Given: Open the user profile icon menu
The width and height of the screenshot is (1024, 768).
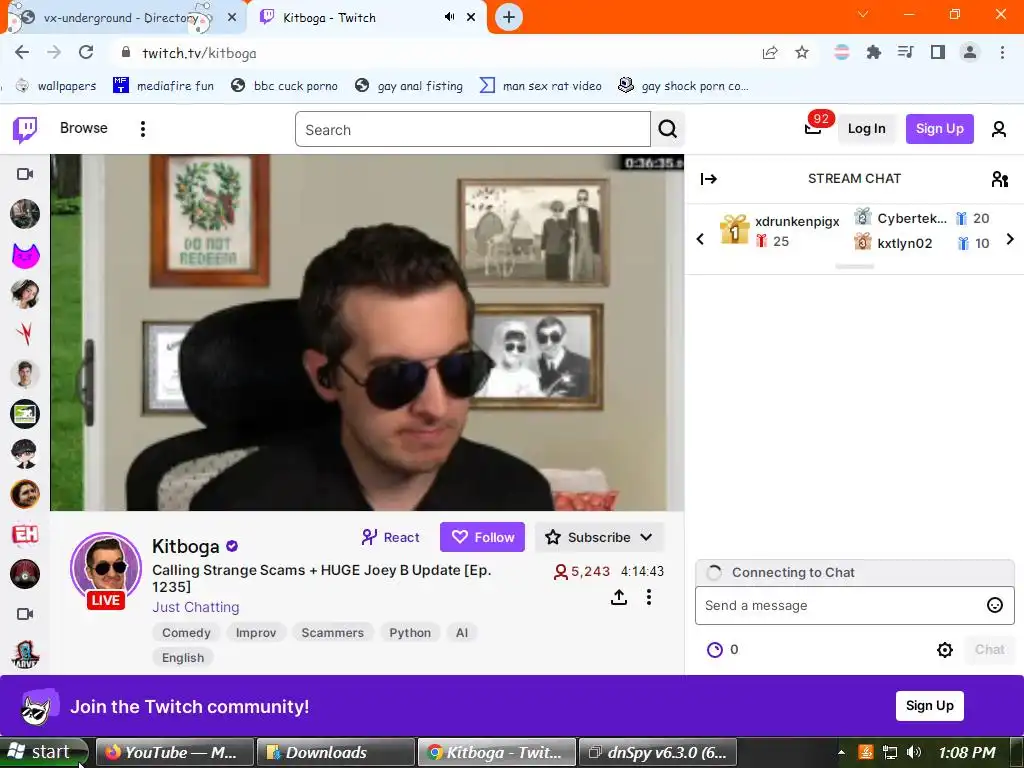Looking at the screenshot, I should tap(999, 129).
